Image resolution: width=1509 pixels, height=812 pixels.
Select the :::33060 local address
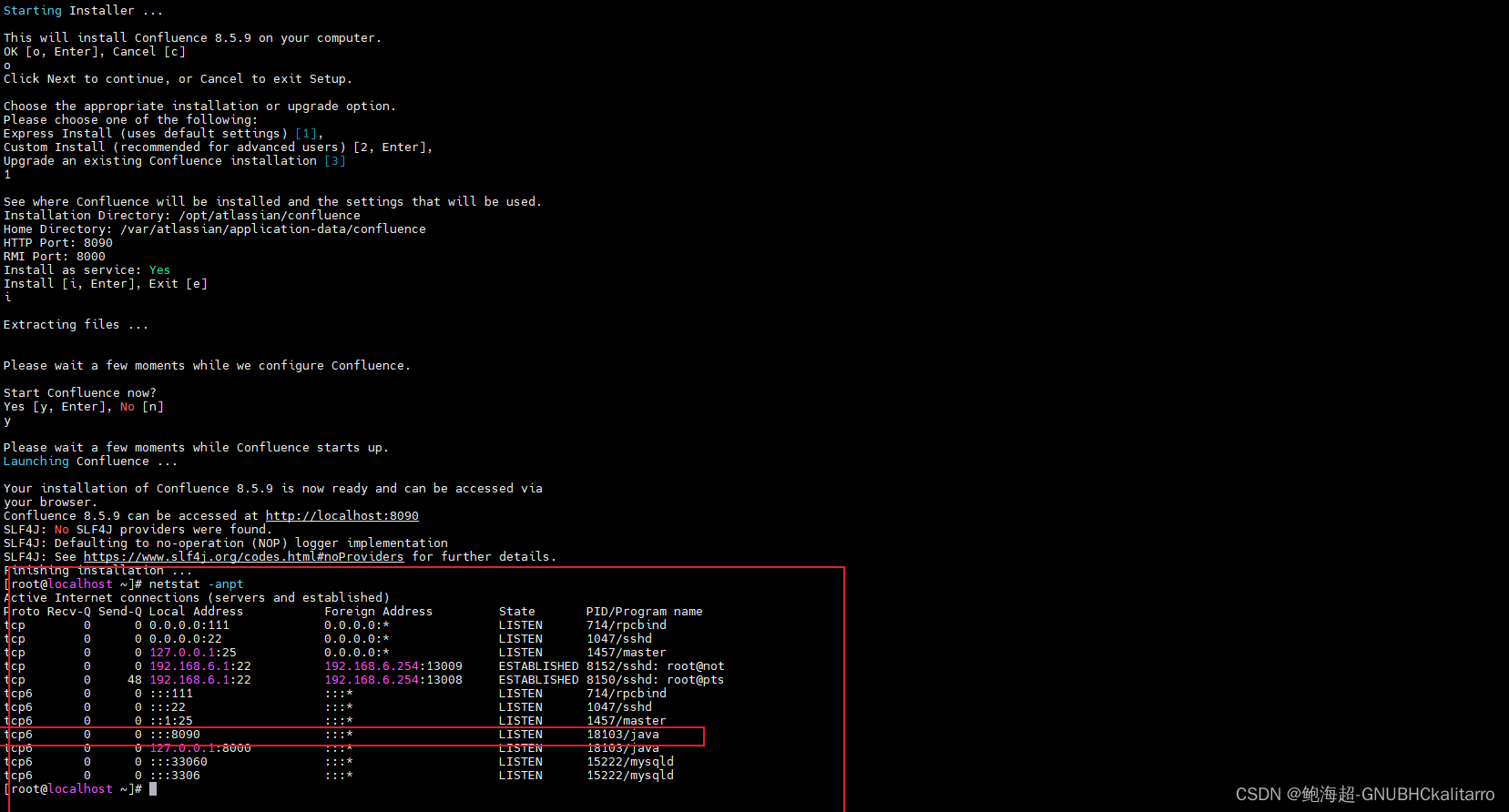(x=178, y=761)
